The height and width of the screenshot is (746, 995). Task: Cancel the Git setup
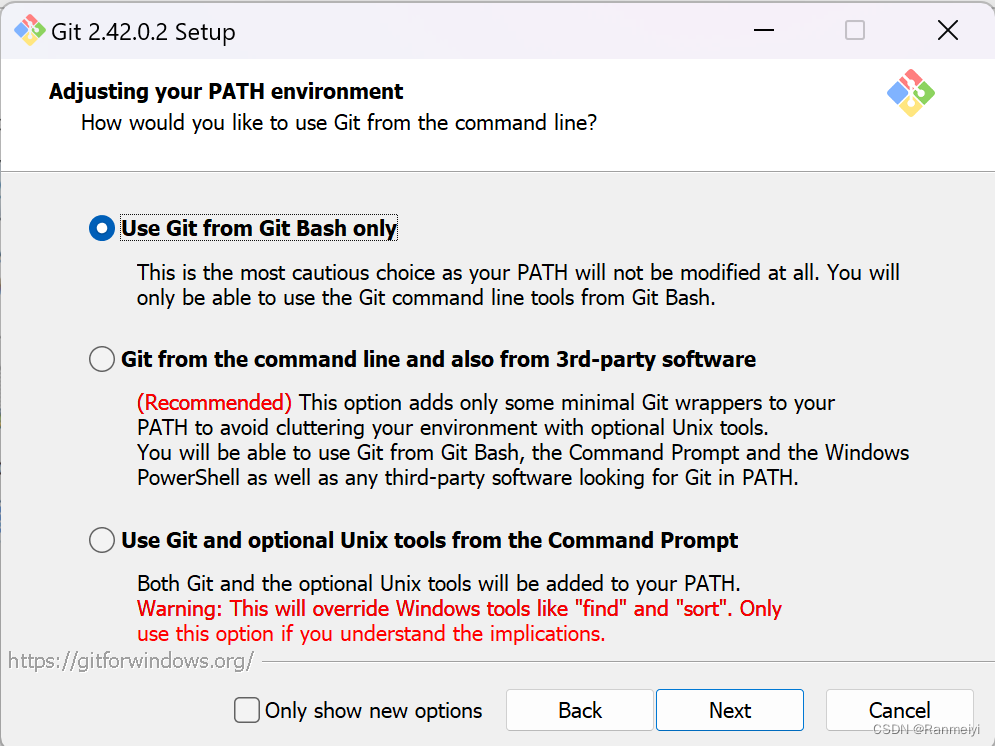899,710
